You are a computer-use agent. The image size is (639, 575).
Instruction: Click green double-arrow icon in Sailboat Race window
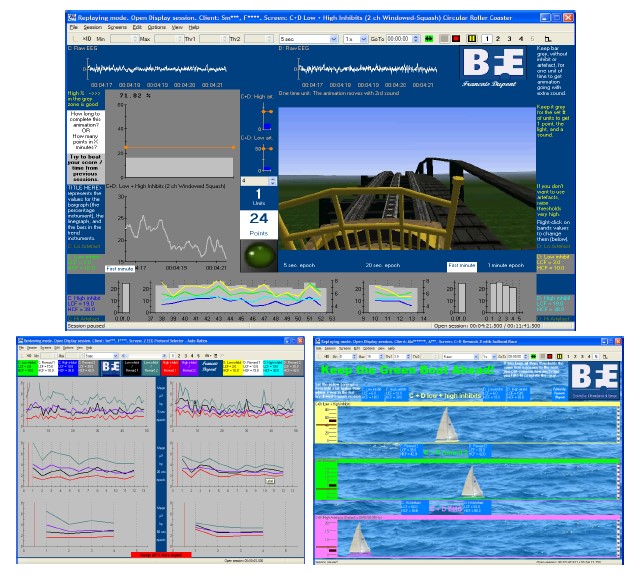coord(533,356)
